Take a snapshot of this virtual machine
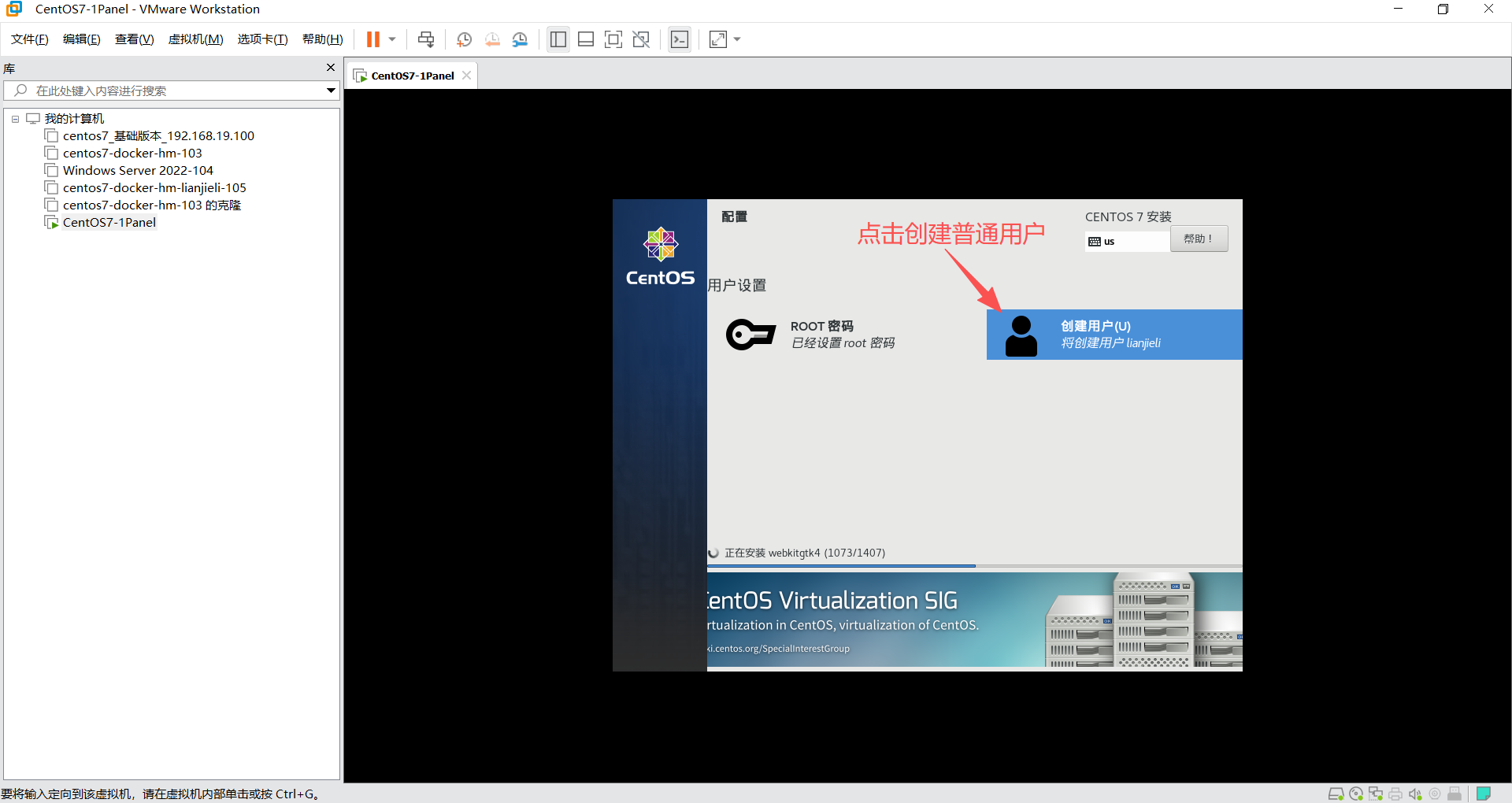The height and width of the screenshot is (803, 1512). [465, 39]
